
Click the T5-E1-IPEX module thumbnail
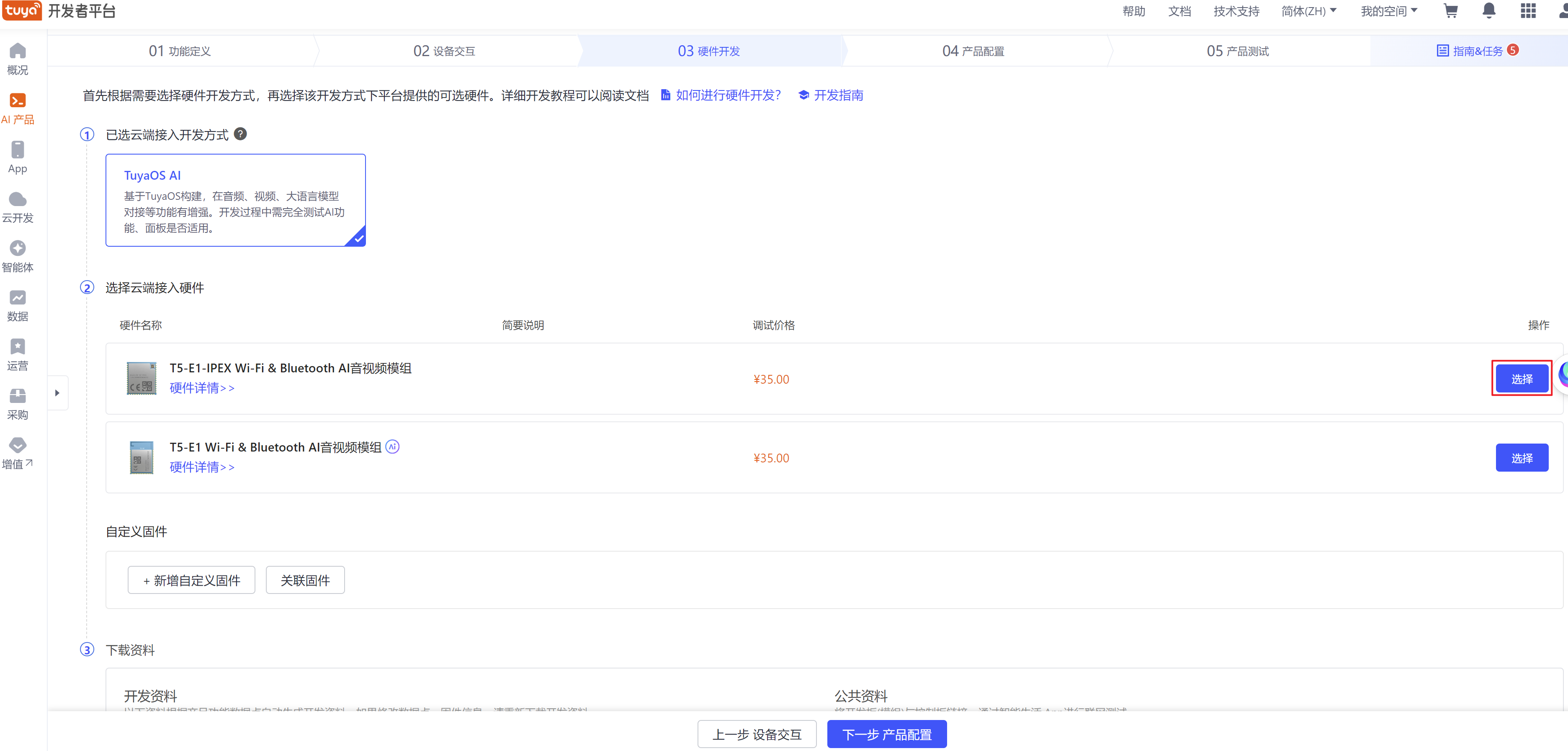141,378
